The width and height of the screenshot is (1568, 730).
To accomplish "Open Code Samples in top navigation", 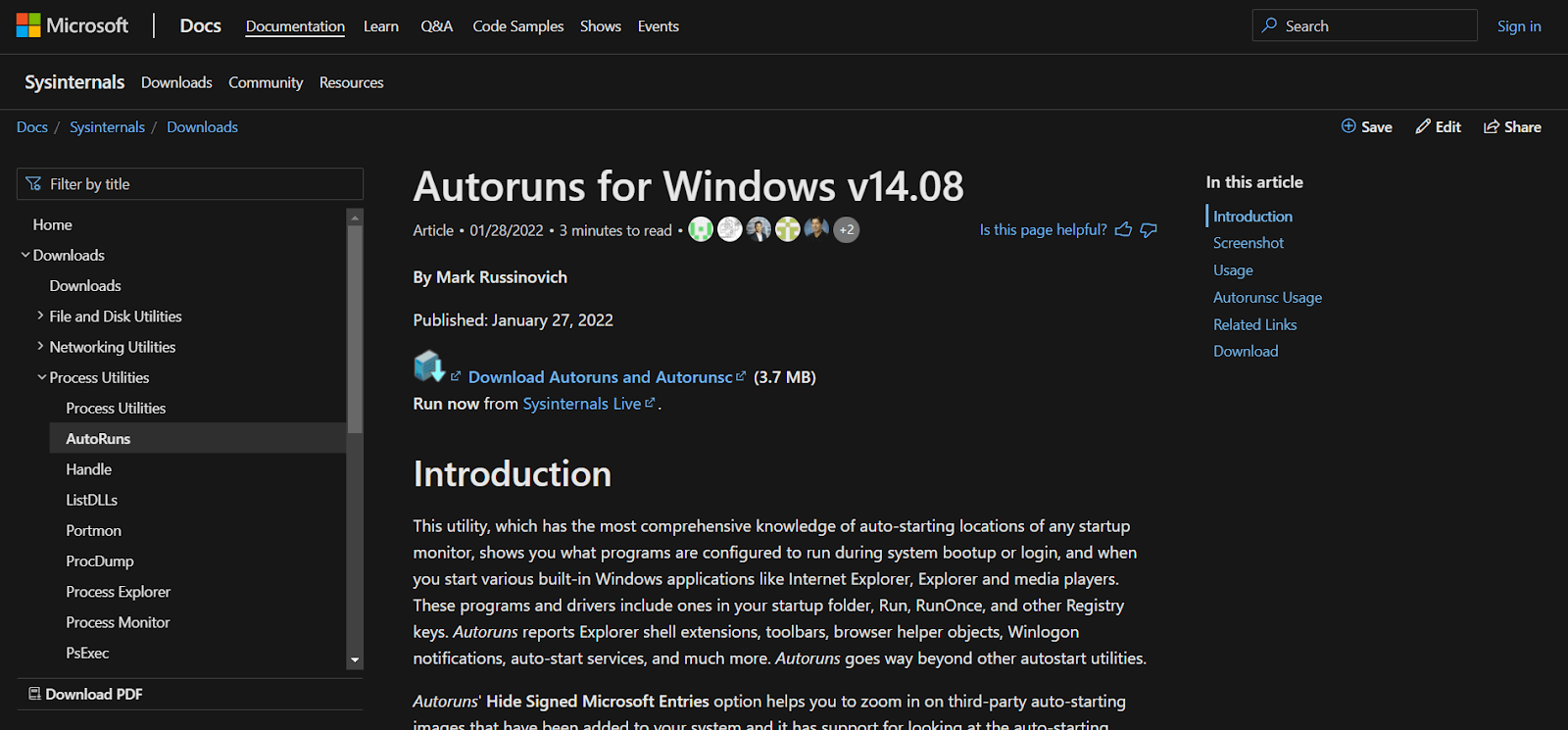I will pos(518,26).
